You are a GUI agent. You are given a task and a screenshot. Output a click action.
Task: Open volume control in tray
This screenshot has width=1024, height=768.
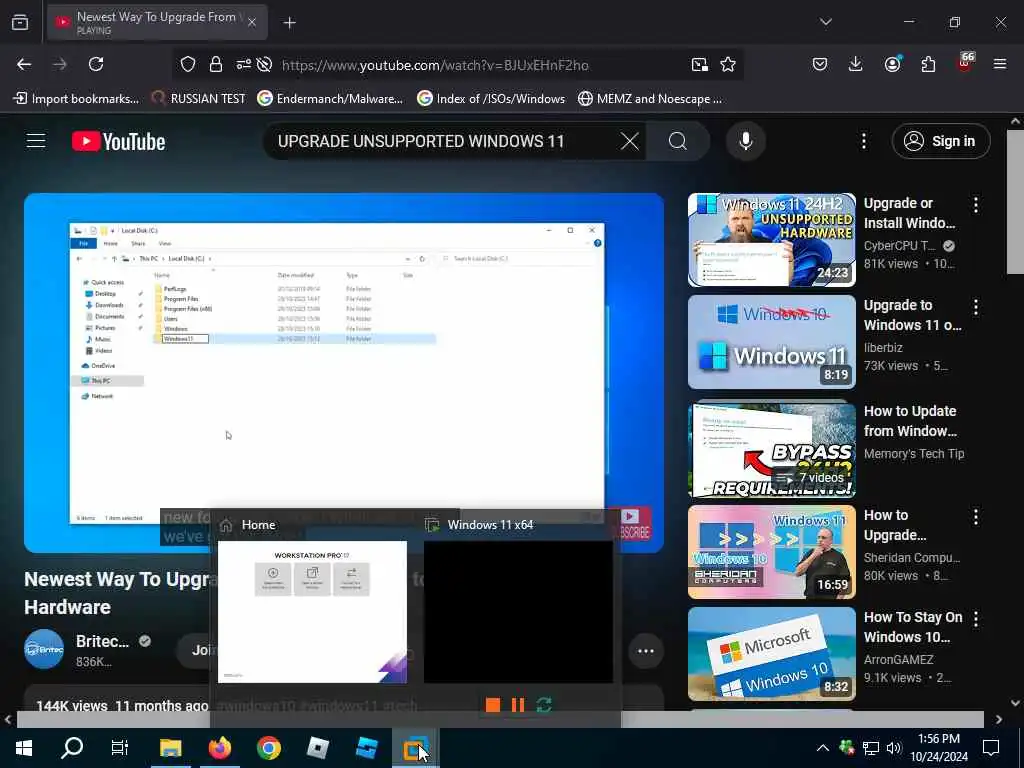click(x=894, y=748)
